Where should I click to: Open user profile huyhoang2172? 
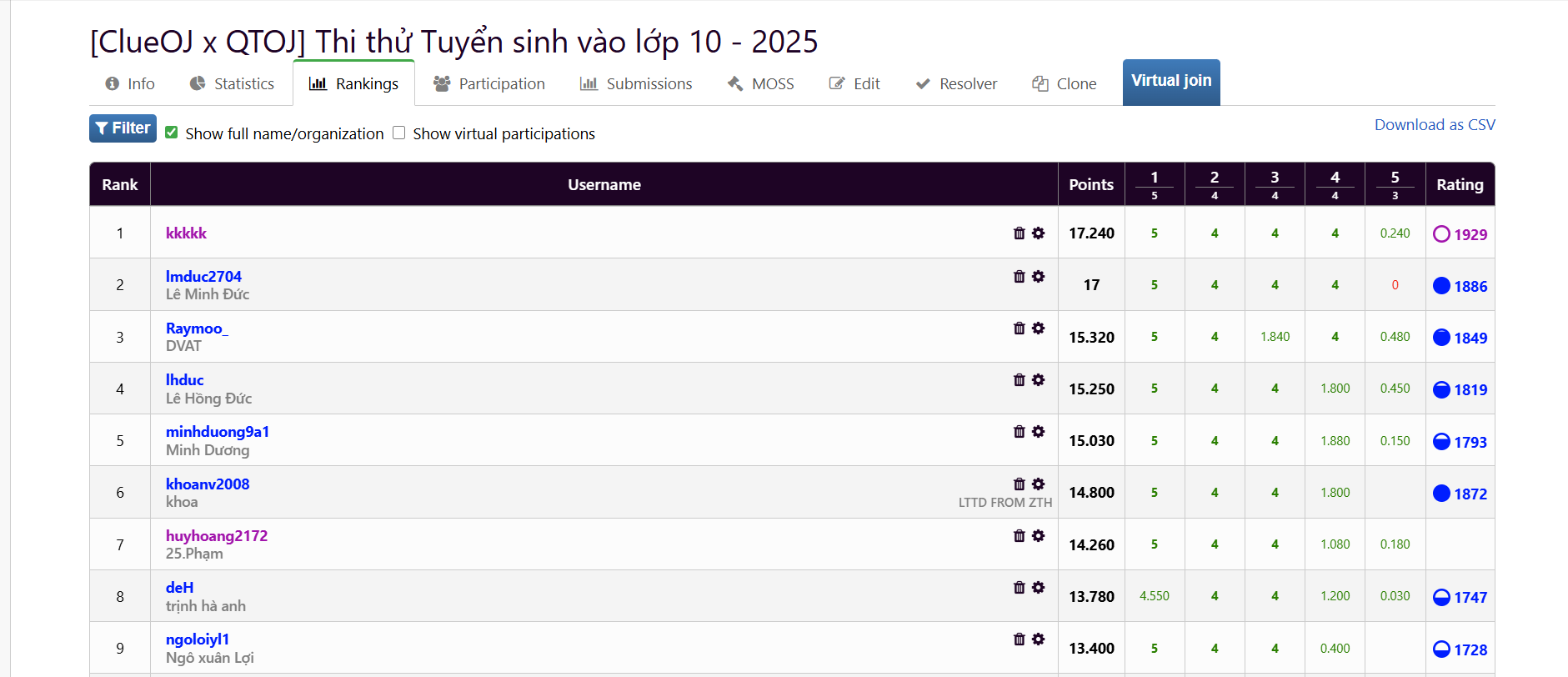[217, 535]
